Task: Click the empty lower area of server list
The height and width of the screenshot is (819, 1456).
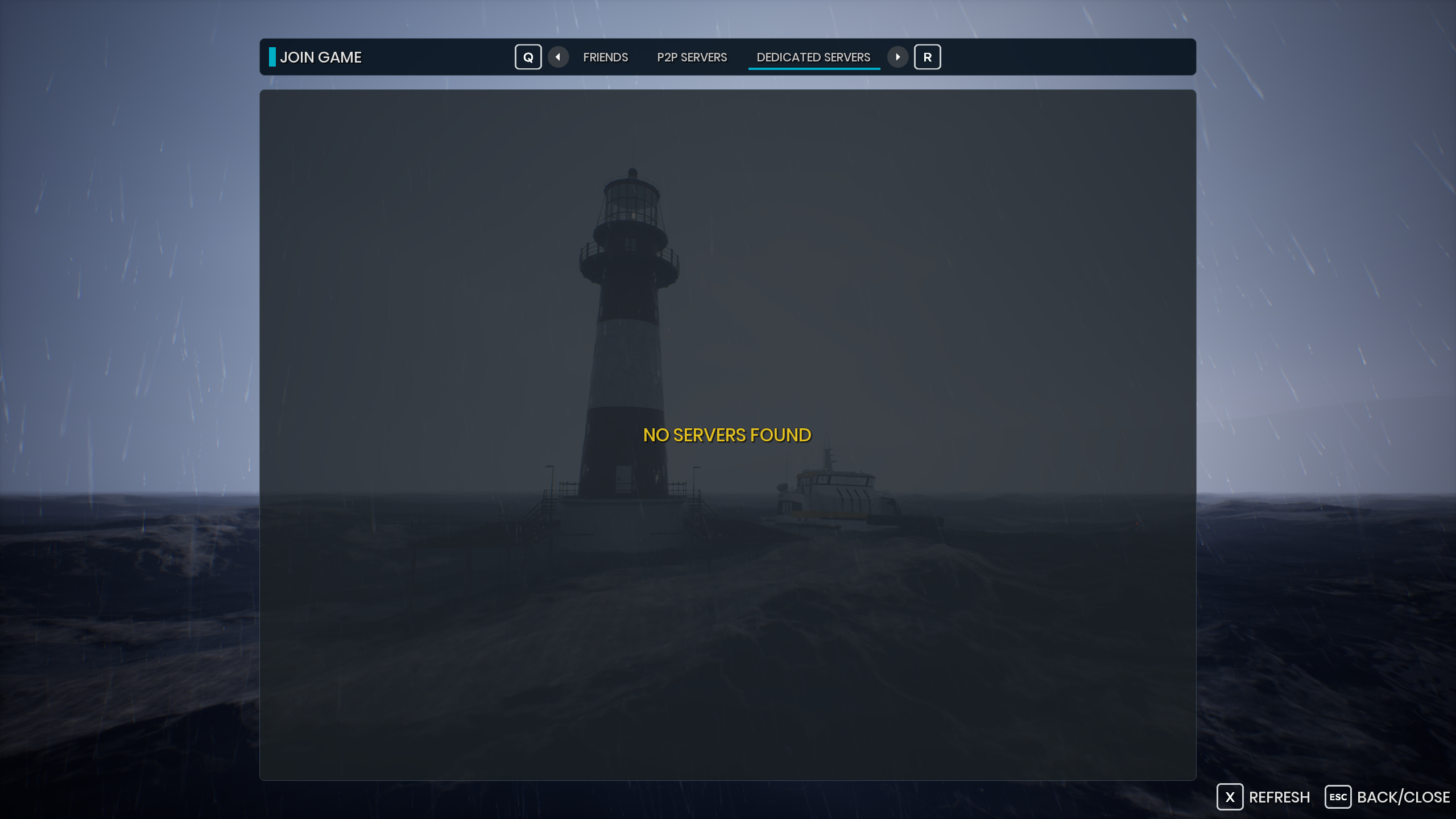Action: [728, 682]
